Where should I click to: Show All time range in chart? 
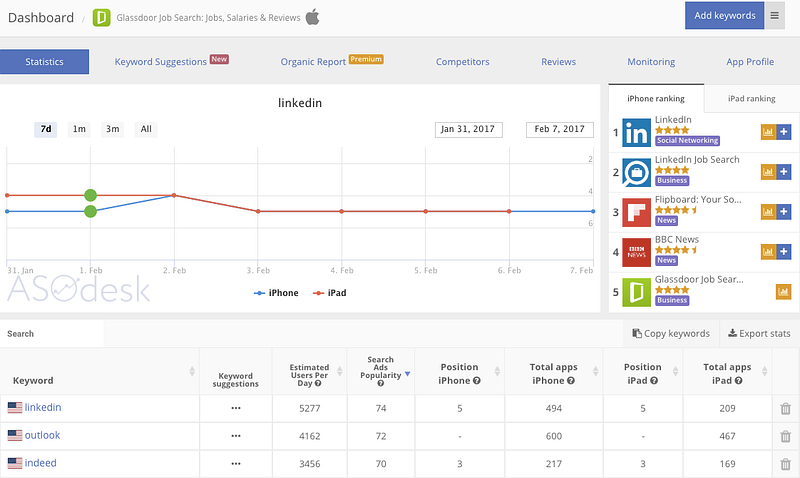146,129
